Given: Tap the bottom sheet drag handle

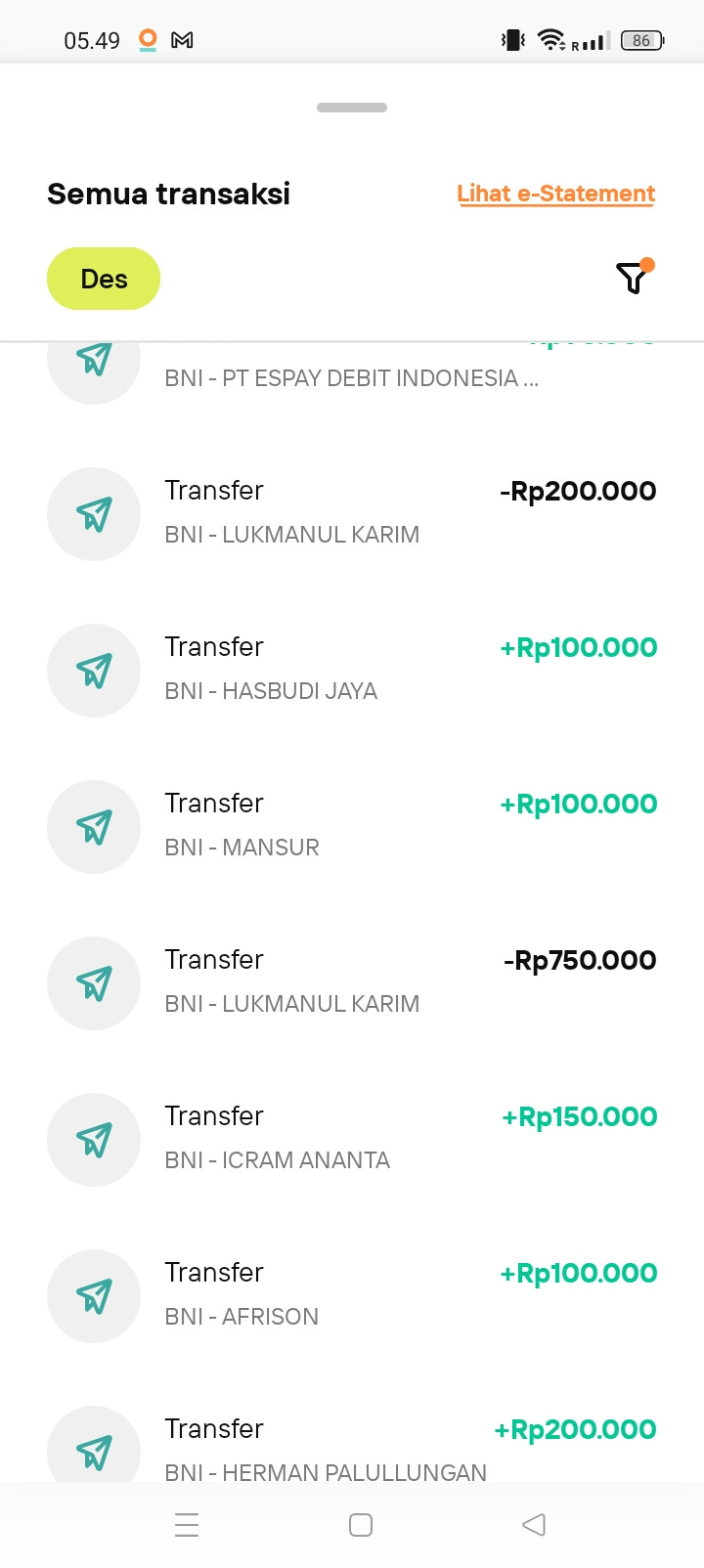Looking at the screenshot, I should pyautogui.click(x=352, y=108).
